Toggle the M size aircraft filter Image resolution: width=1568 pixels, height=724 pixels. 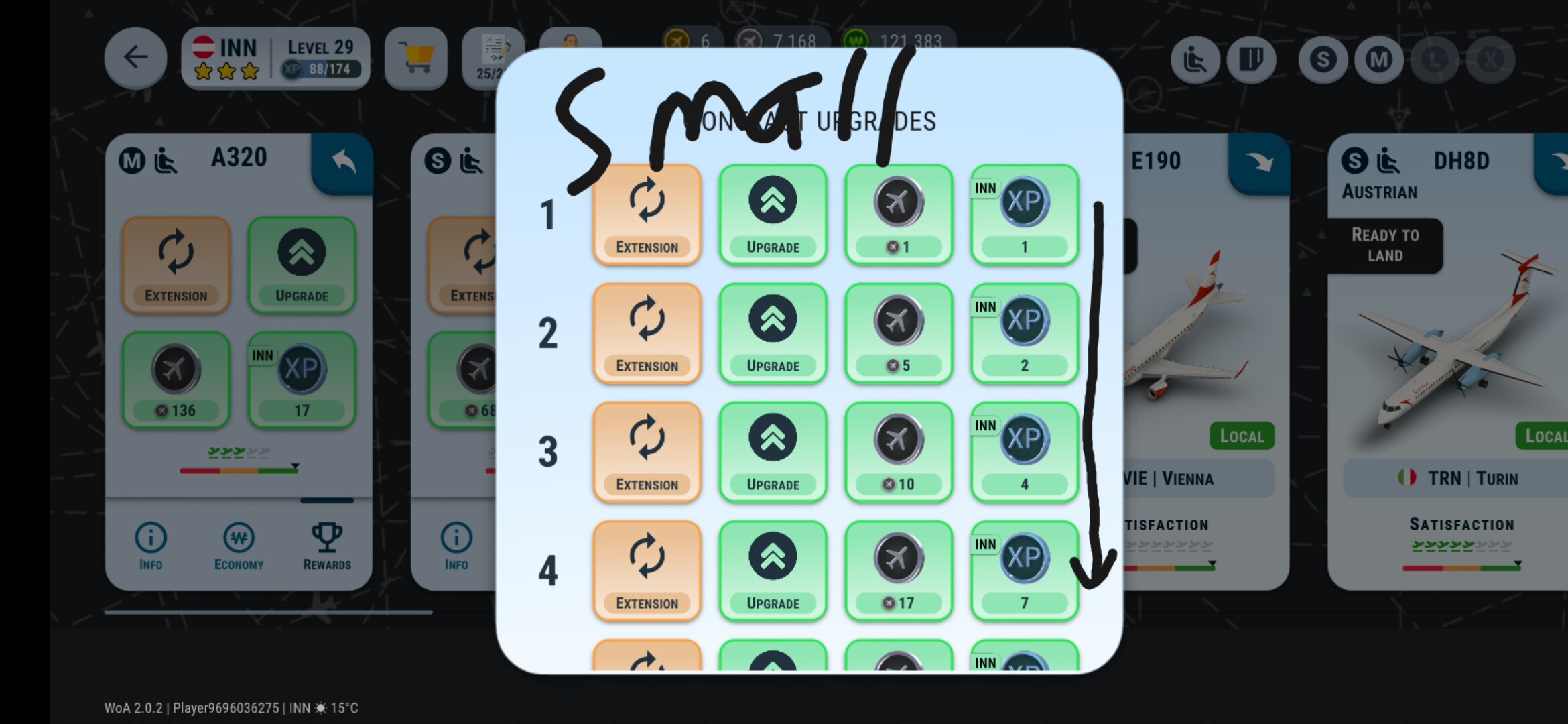(x=1379, y=60)
